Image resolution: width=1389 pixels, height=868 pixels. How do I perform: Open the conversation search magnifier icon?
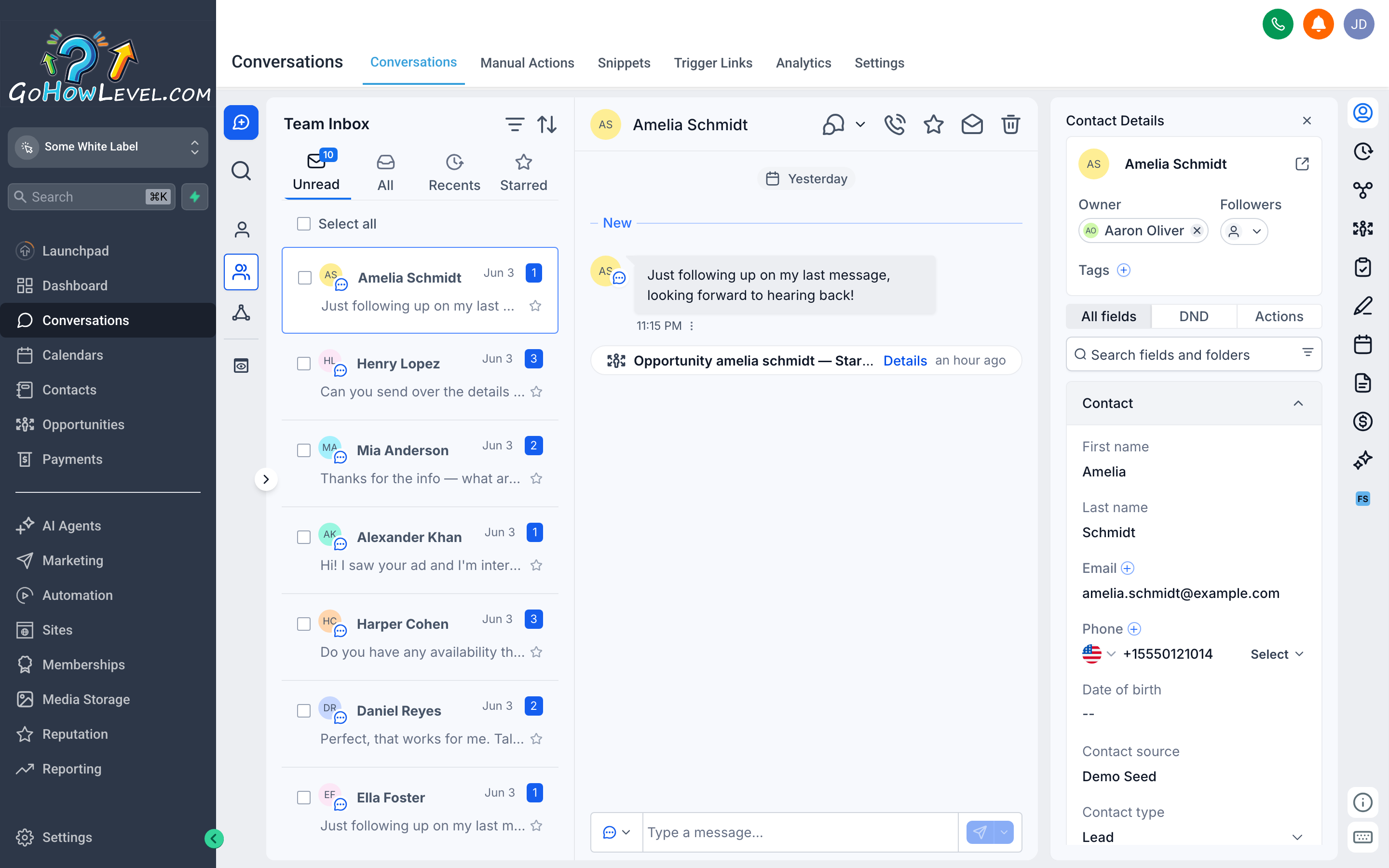click(241, 171)
